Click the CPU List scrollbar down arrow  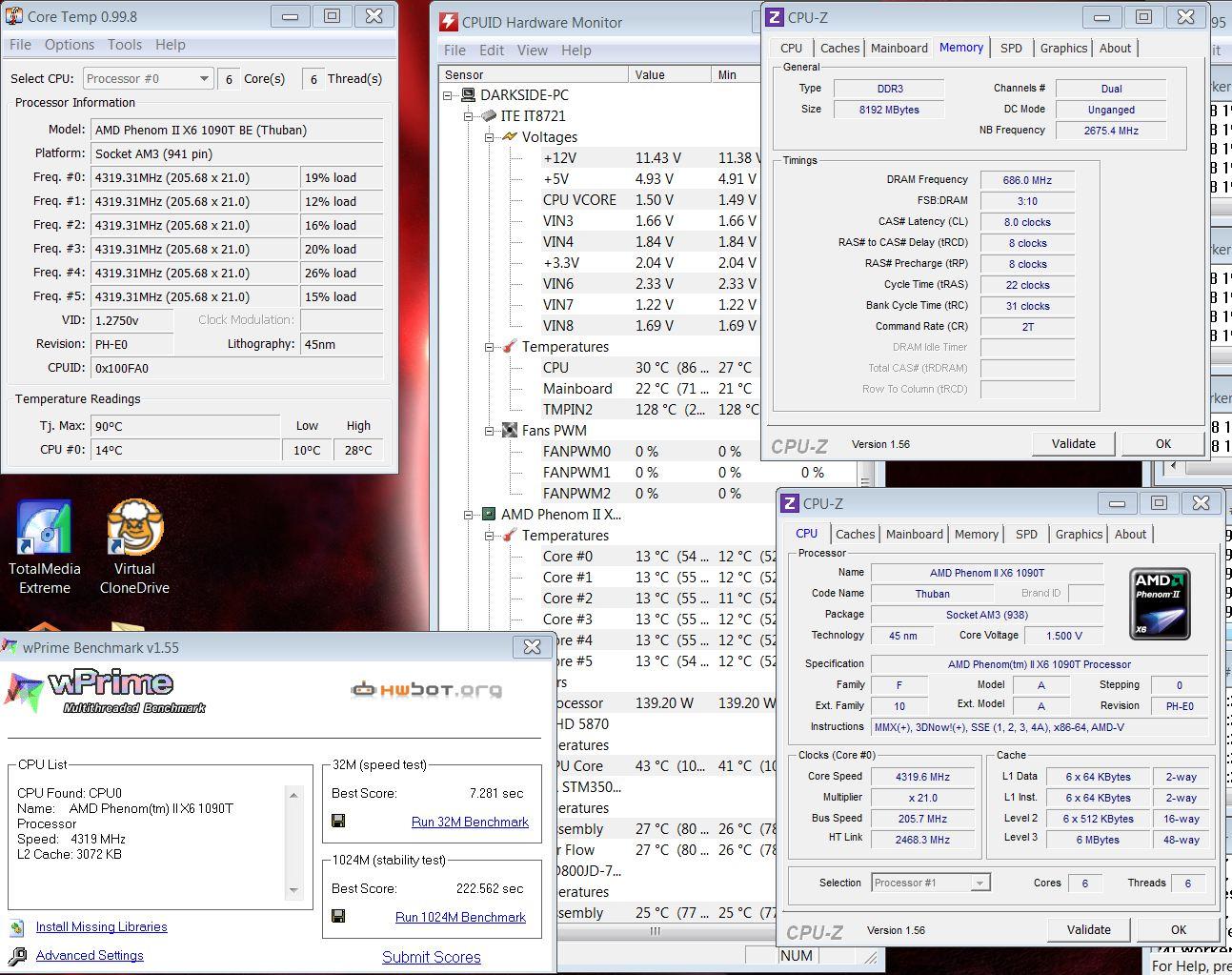[293, 890]
